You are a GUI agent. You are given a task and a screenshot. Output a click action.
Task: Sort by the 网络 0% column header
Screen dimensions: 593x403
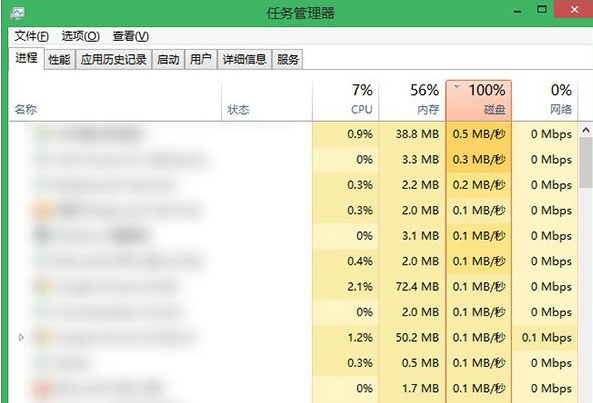(545, 100)
